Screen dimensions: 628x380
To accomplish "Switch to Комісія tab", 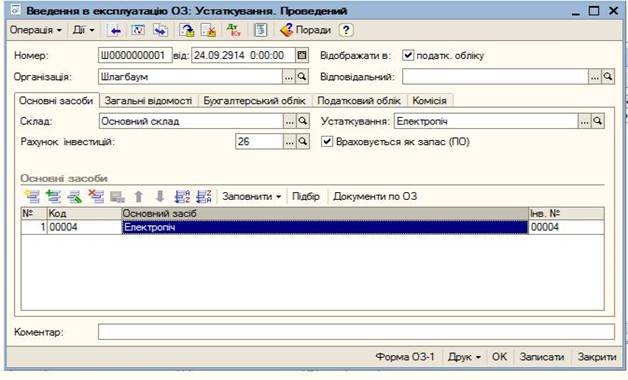I will 430,101.
